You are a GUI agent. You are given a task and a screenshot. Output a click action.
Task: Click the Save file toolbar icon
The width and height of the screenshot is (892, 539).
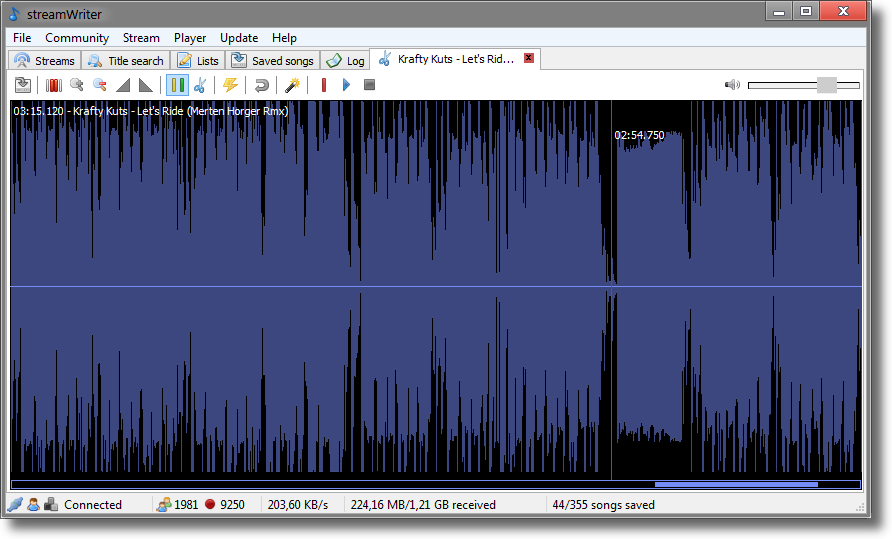[22, 85]
